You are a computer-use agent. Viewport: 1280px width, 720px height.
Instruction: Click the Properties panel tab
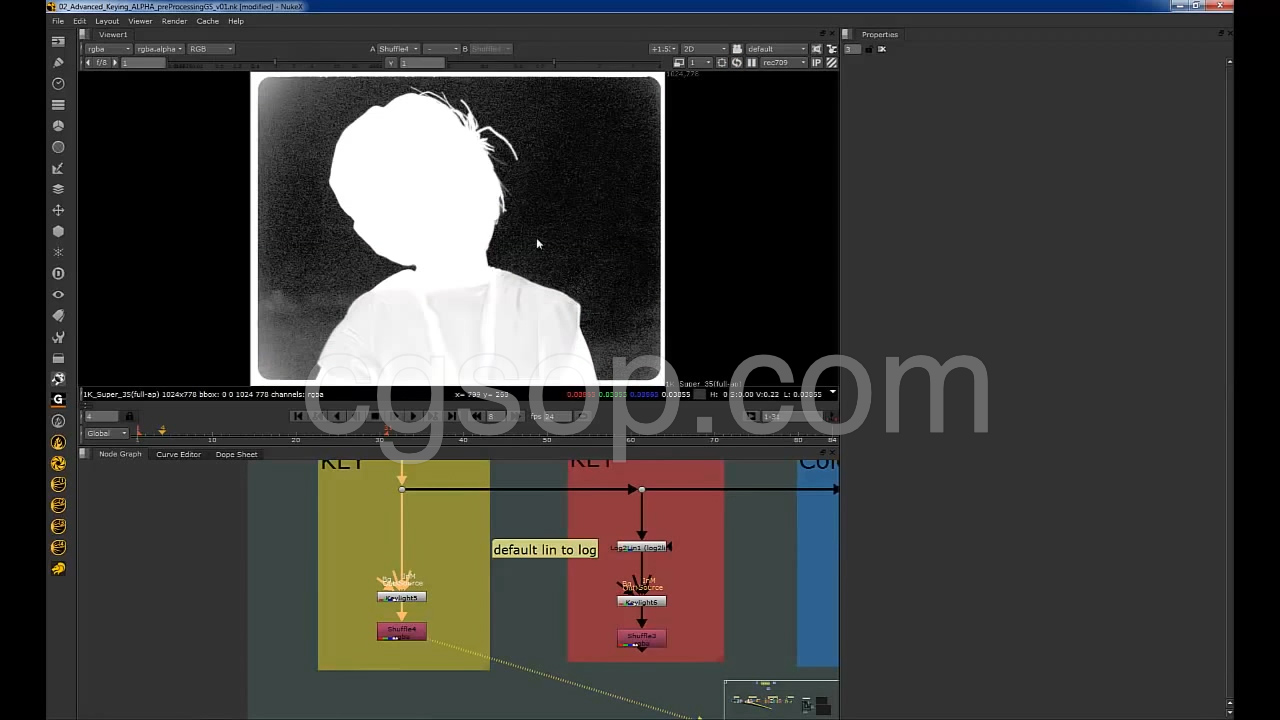click(880, 34)
